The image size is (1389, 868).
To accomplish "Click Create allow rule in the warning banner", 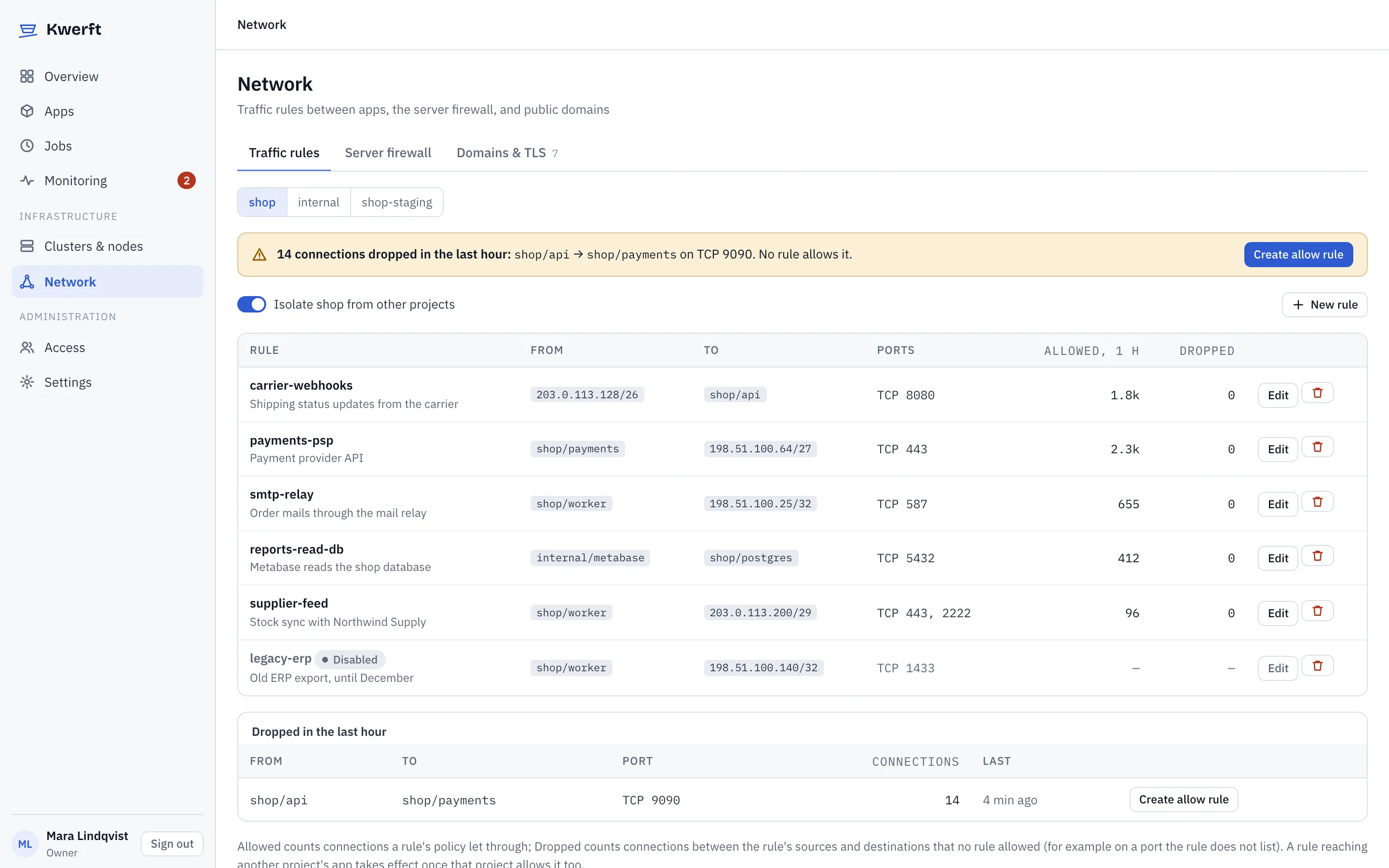I will (1298, 254).
